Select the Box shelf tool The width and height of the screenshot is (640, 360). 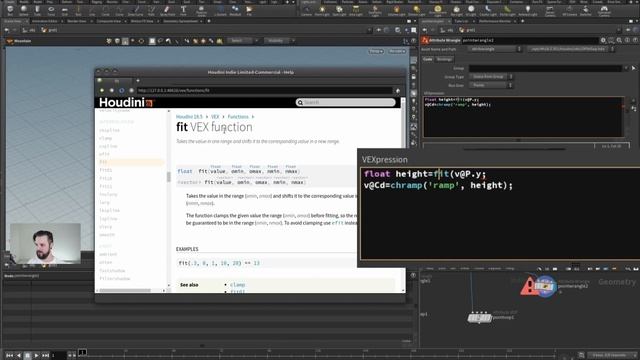pyautogui.click(x=9, y=10)
